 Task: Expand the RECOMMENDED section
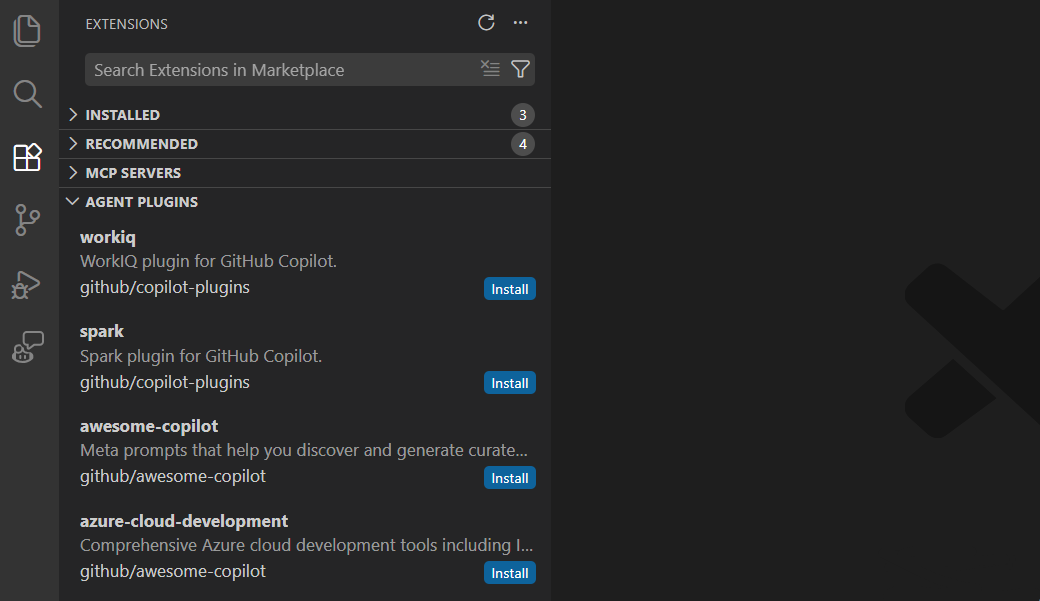coord(140,143)
